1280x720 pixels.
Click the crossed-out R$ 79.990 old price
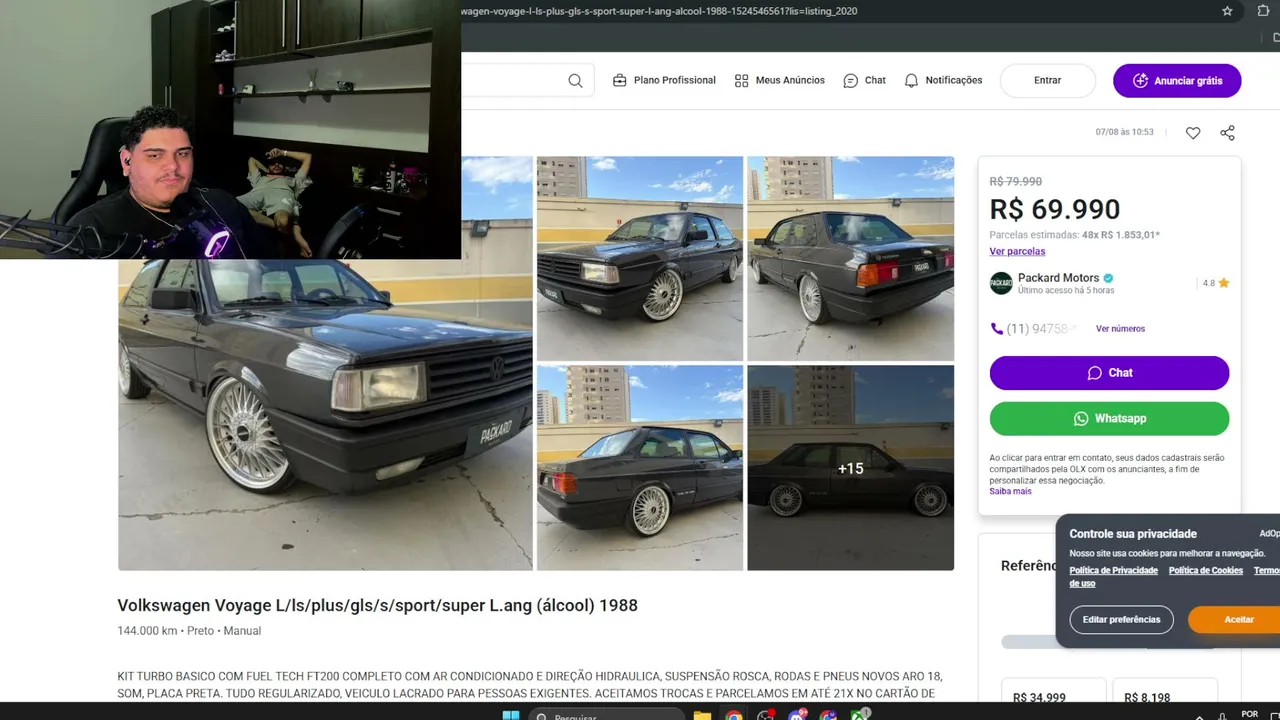click(1016, 182)
